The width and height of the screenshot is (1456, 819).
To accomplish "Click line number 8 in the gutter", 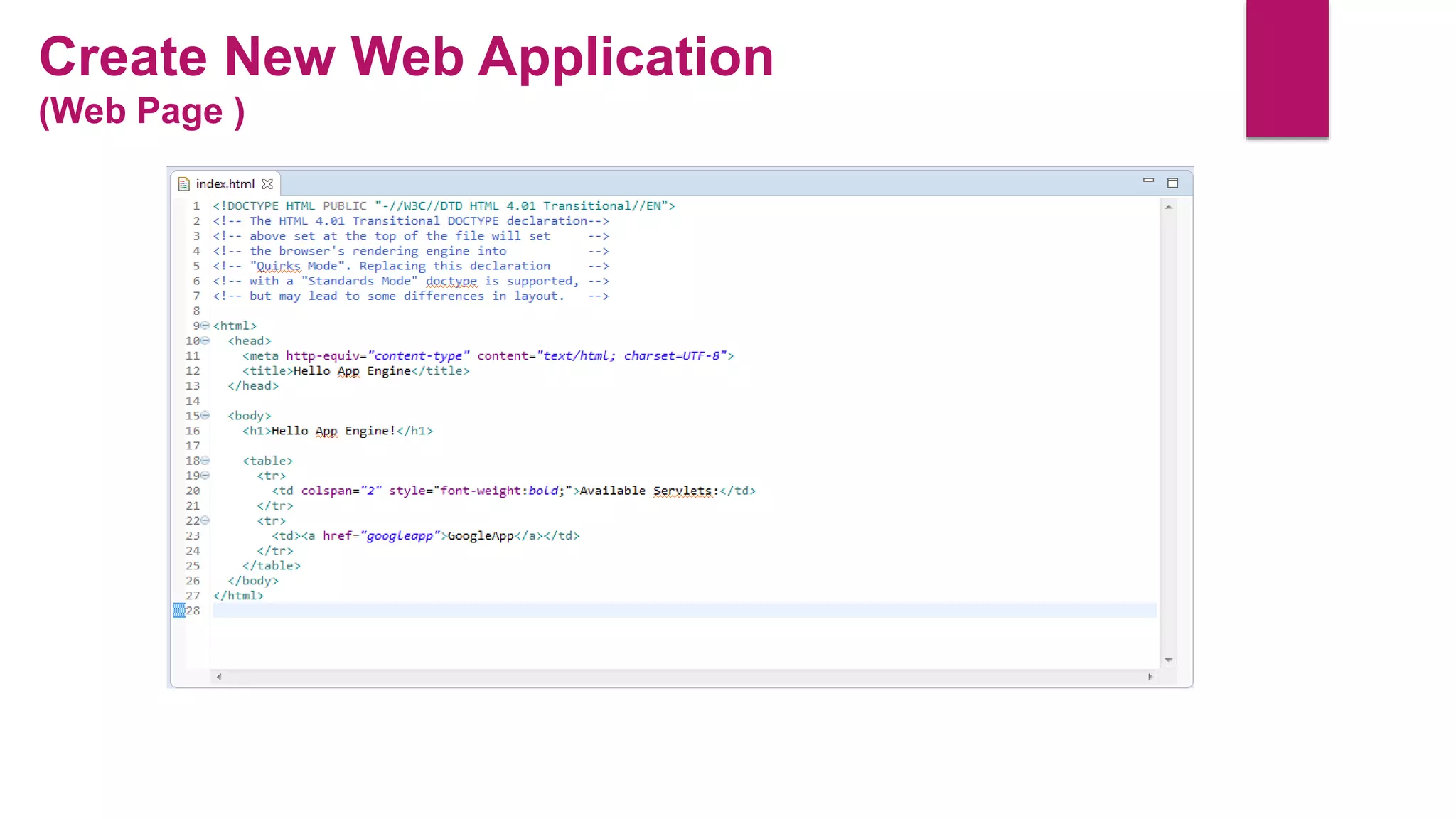I will [x=196, y=311].
